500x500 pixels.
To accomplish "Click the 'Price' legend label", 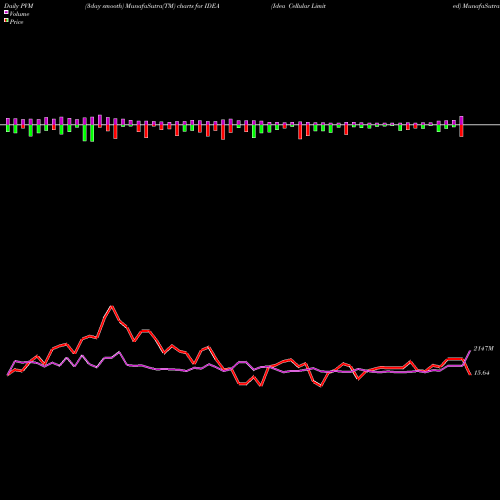I will coord(16,22).
